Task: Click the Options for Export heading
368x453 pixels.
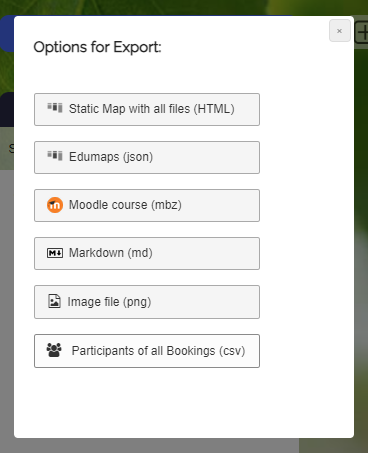Action: coord(97,47)
